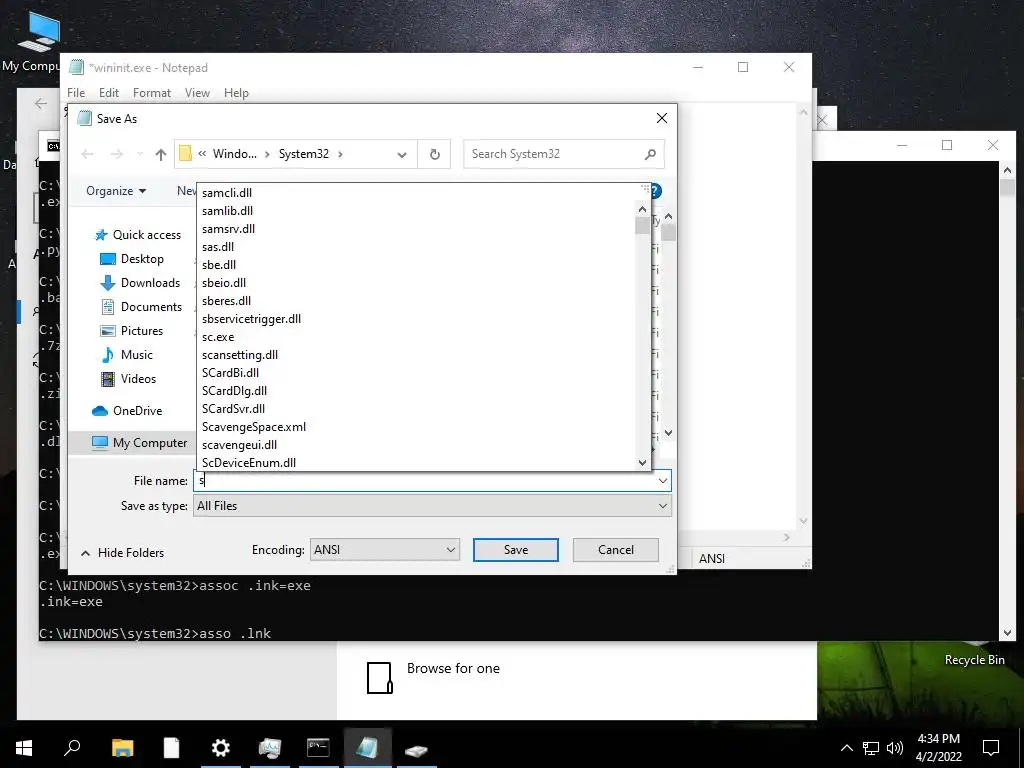This screenshot has width=1024, height=768.
Task: Close the Save As dialog
Action: (662, 118)
